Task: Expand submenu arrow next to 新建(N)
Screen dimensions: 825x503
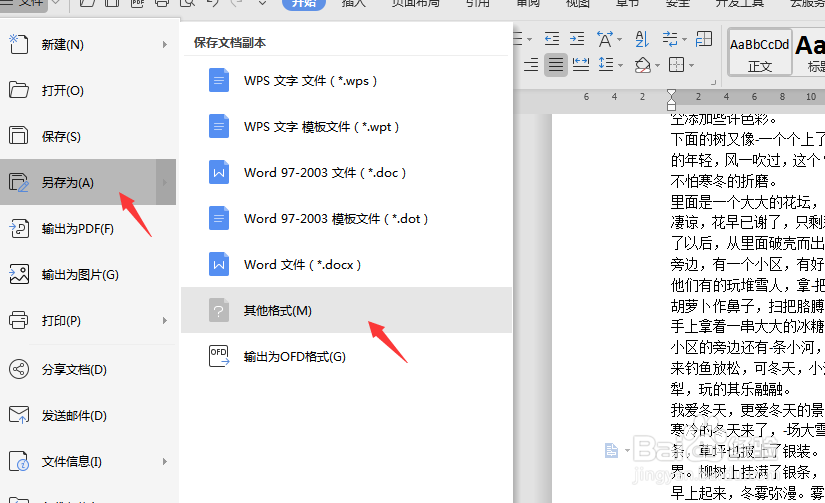Action: [165, 45]
